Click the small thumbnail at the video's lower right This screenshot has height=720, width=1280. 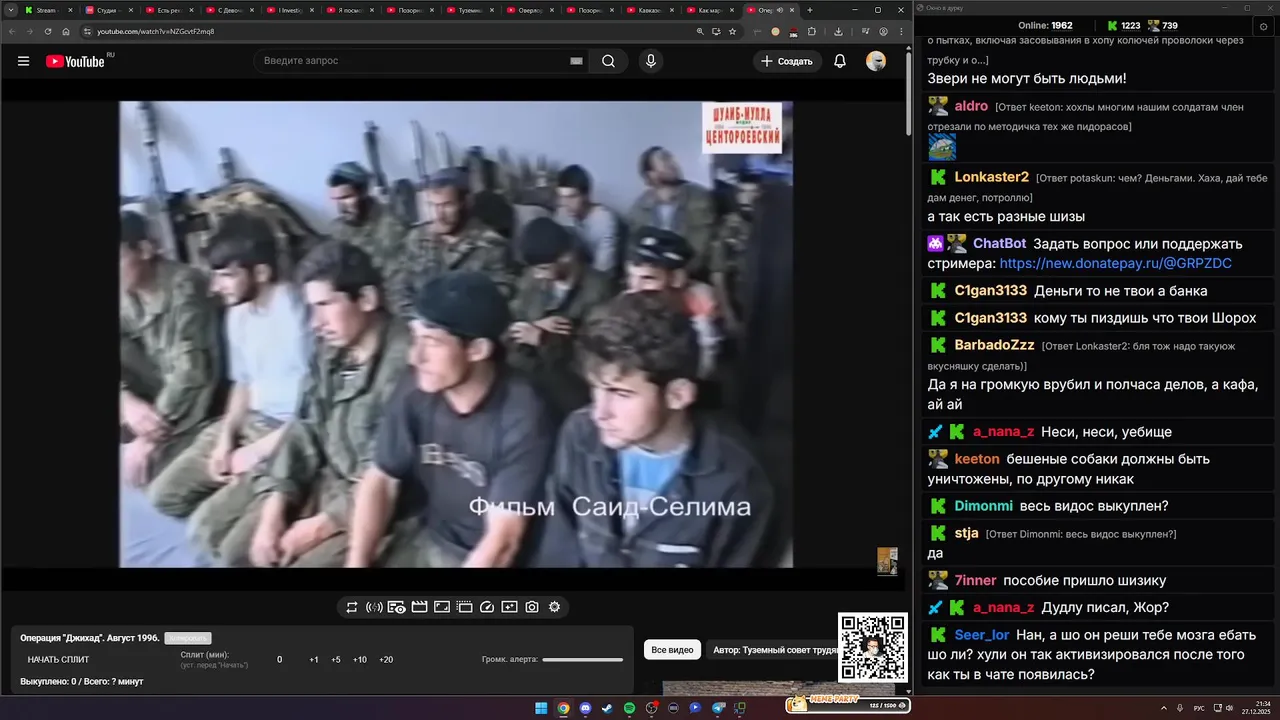[887, 561]
